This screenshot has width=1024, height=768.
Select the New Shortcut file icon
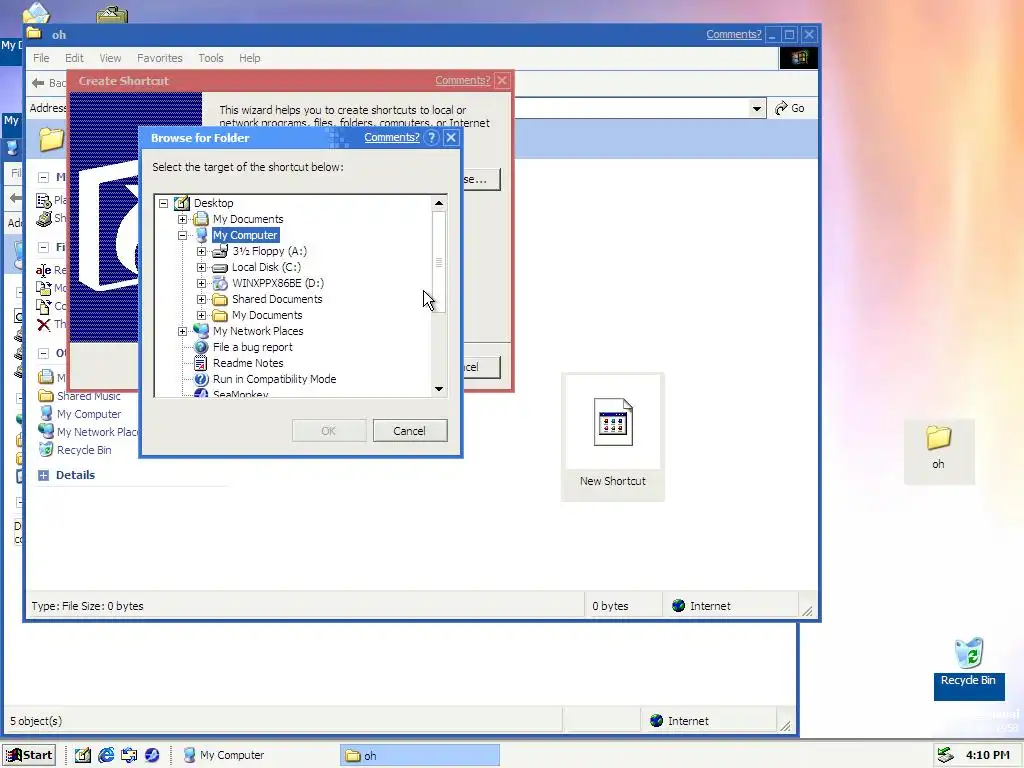click(613, 422)
